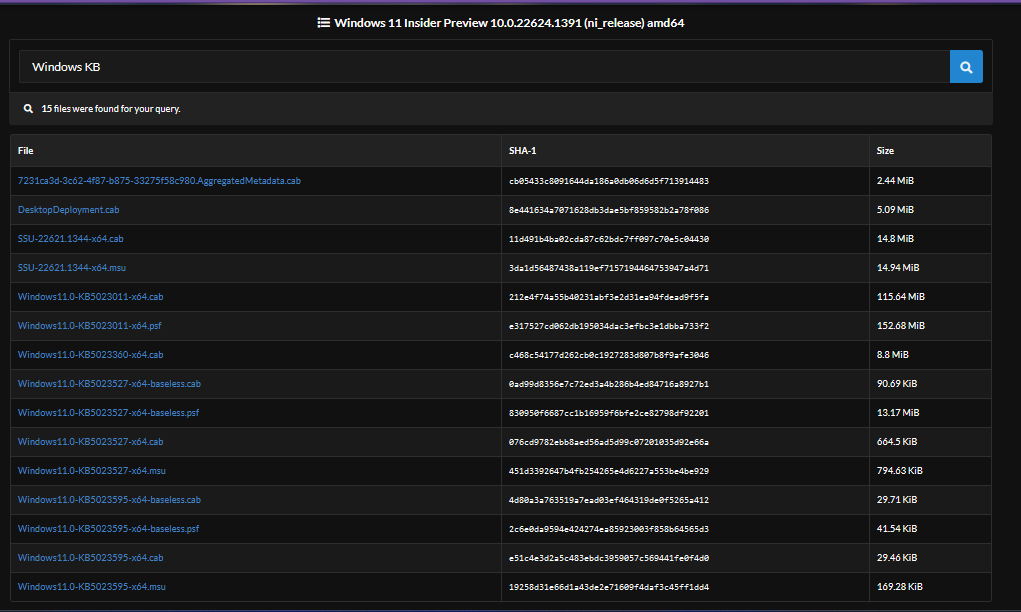The height and width of the screenshot is (612, 1021).
Task: Select SHA-1 hash starting with 830950f6
Action: [609, 413]
